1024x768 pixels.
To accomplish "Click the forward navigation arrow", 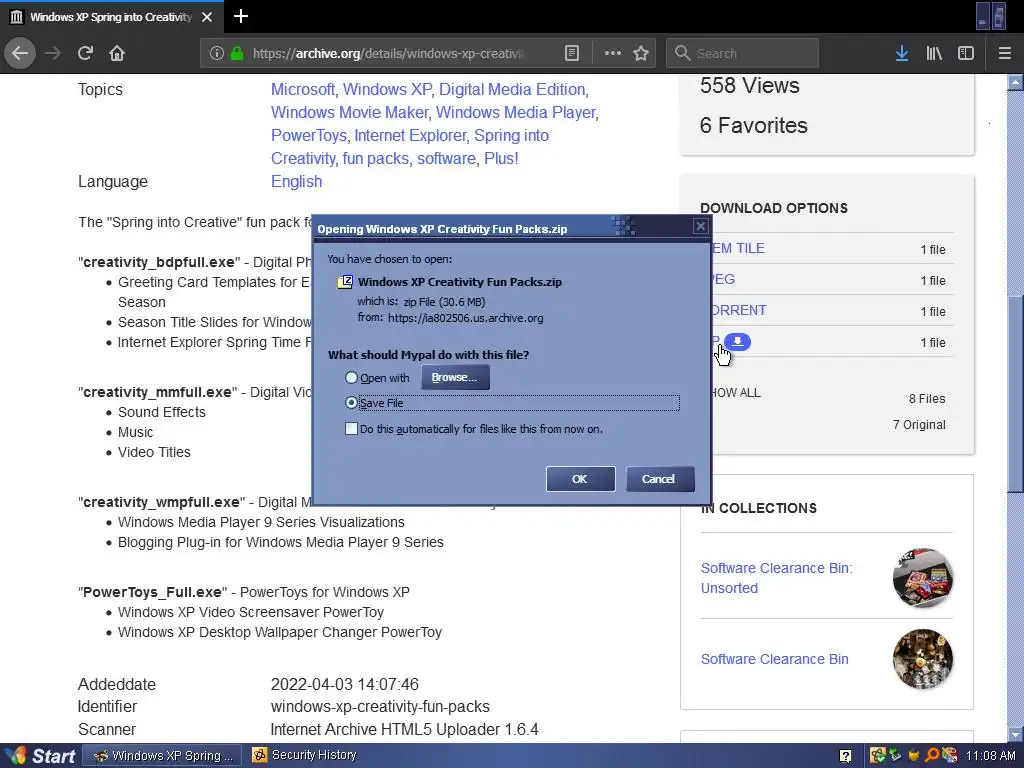I will point(53,53).
